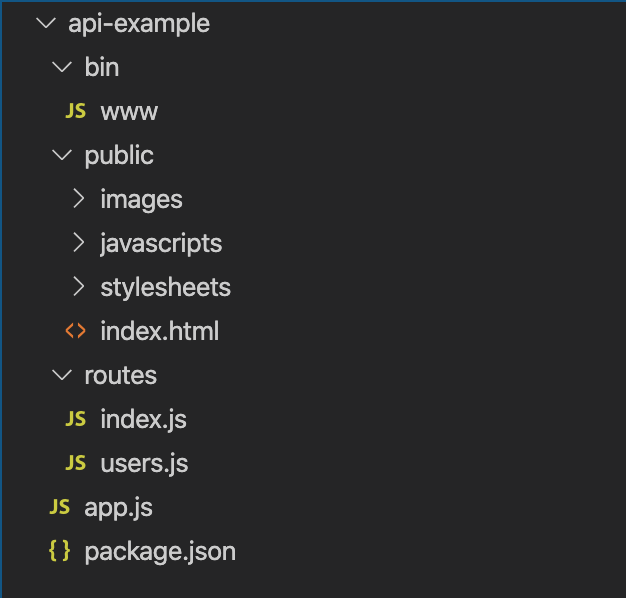Open the package.json file
Image resolution: width=626 pixels, height=598 pixels.
(x=160, y=552)
